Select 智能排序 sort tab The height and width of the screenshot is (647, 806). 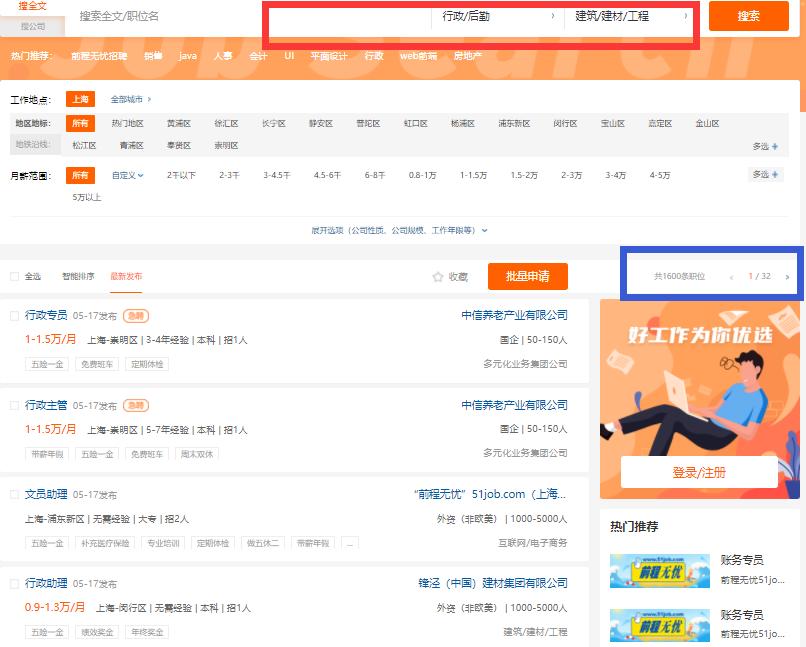click(x=78, y=276)
